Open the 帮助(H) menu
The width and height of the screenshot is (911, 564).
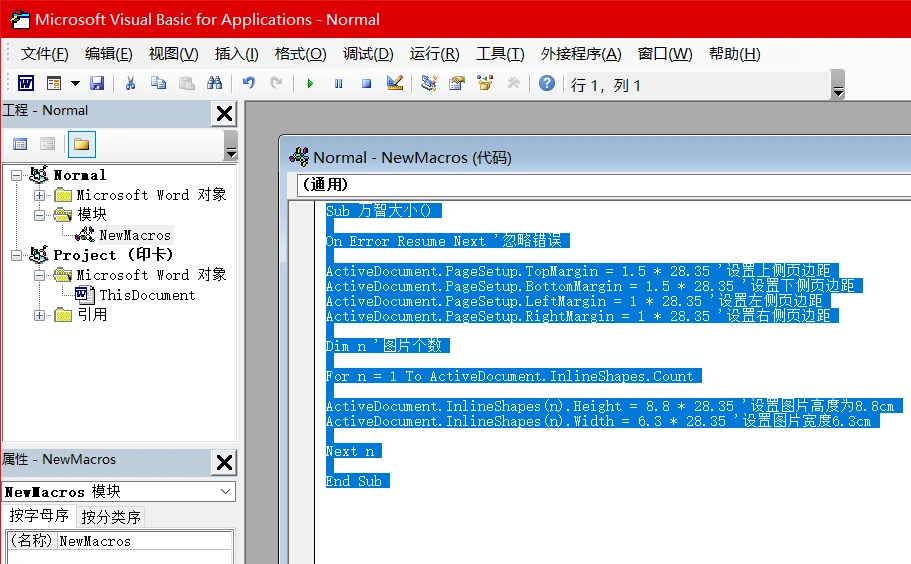pyautogui.click(x=735, y=54)
